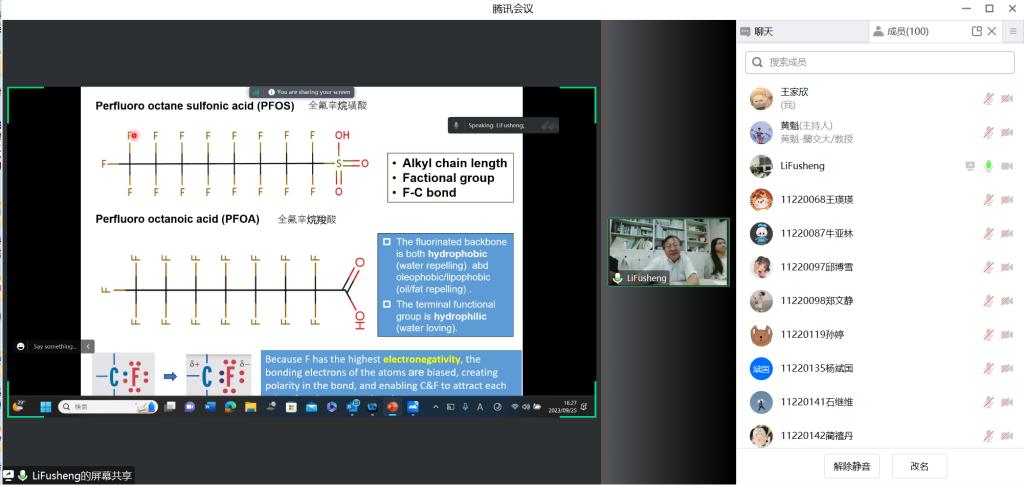The height and width of the screenshot is (485, 1024).
Task: Click the network signal strength icon
Action: click(256, 92)
